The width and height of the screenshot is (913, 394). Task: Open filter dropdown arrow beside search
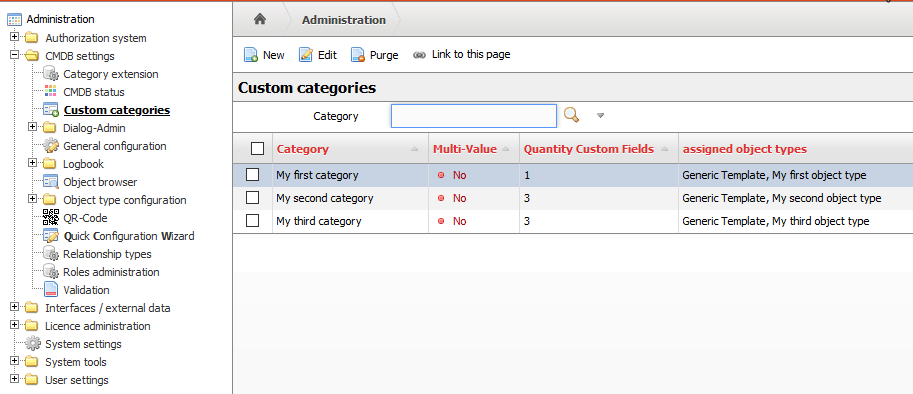(600, 116)
